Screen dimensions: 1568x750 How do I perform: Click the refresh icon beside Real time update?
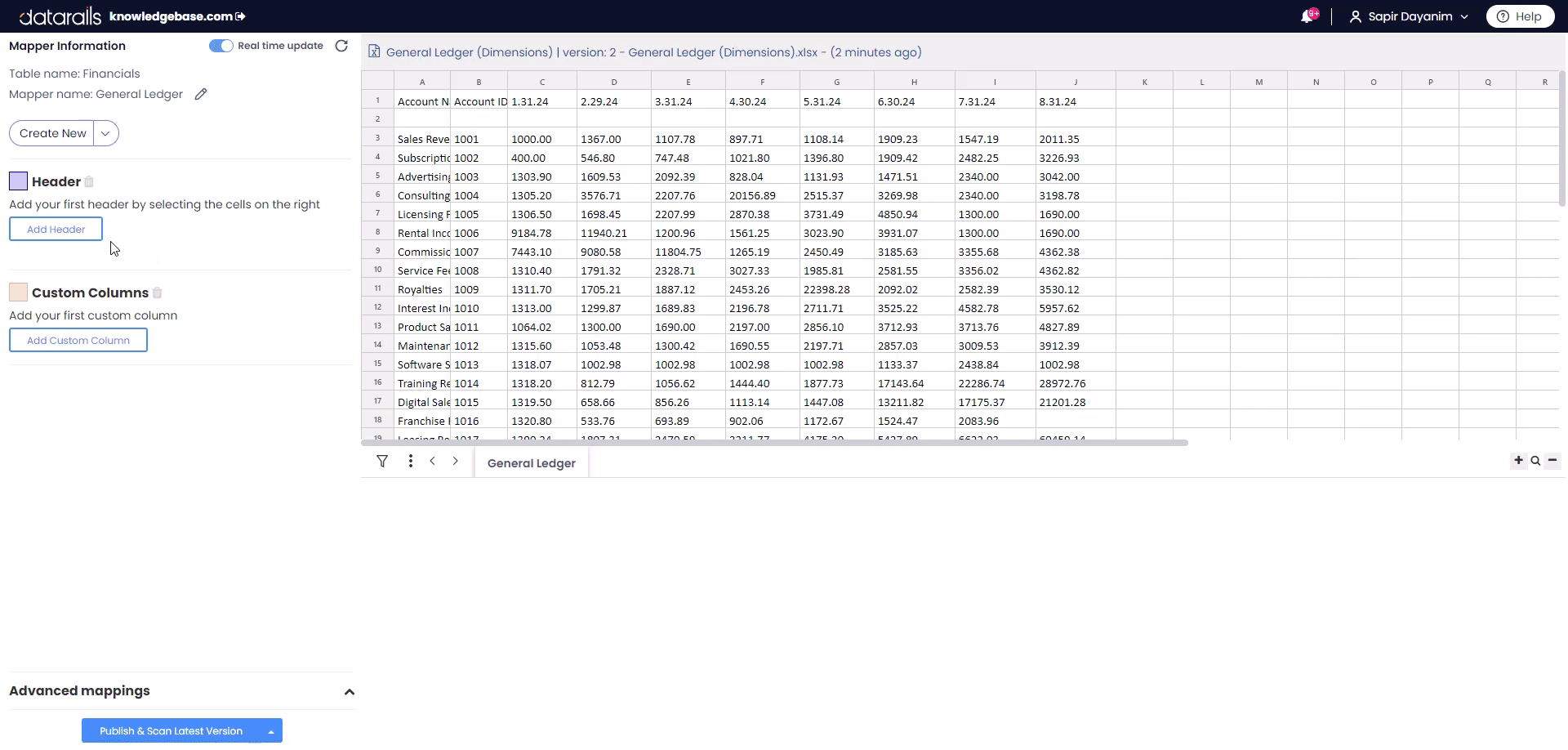tap(341, 46)
